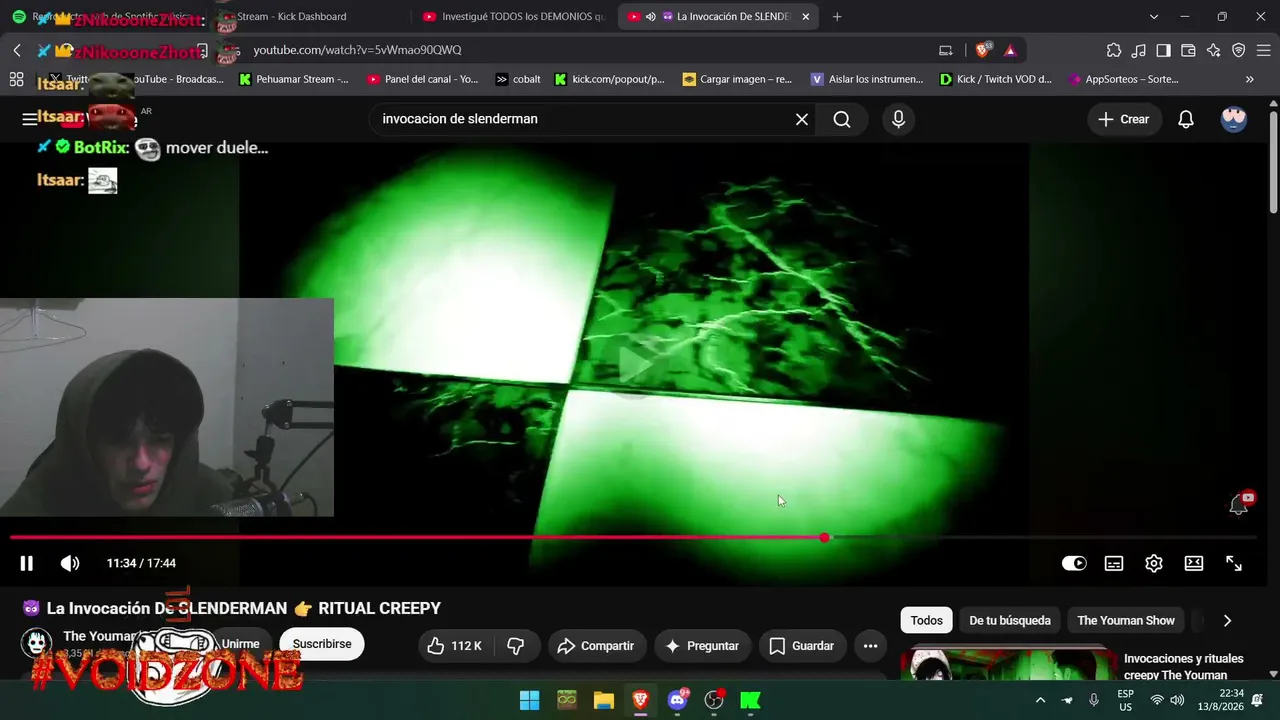Click the Preguntar button
Screen dimensions: 1280x720
(x=702, y=646)
